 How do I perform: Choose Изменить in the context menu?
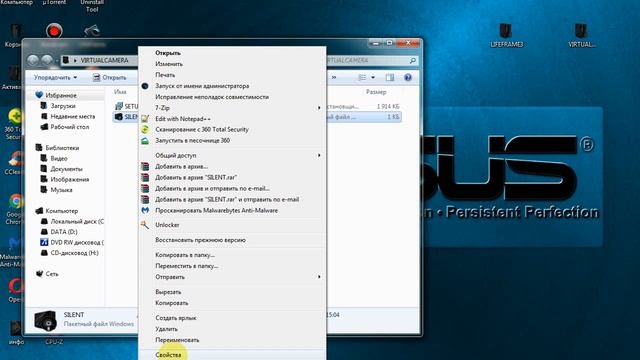click(169, 64)
